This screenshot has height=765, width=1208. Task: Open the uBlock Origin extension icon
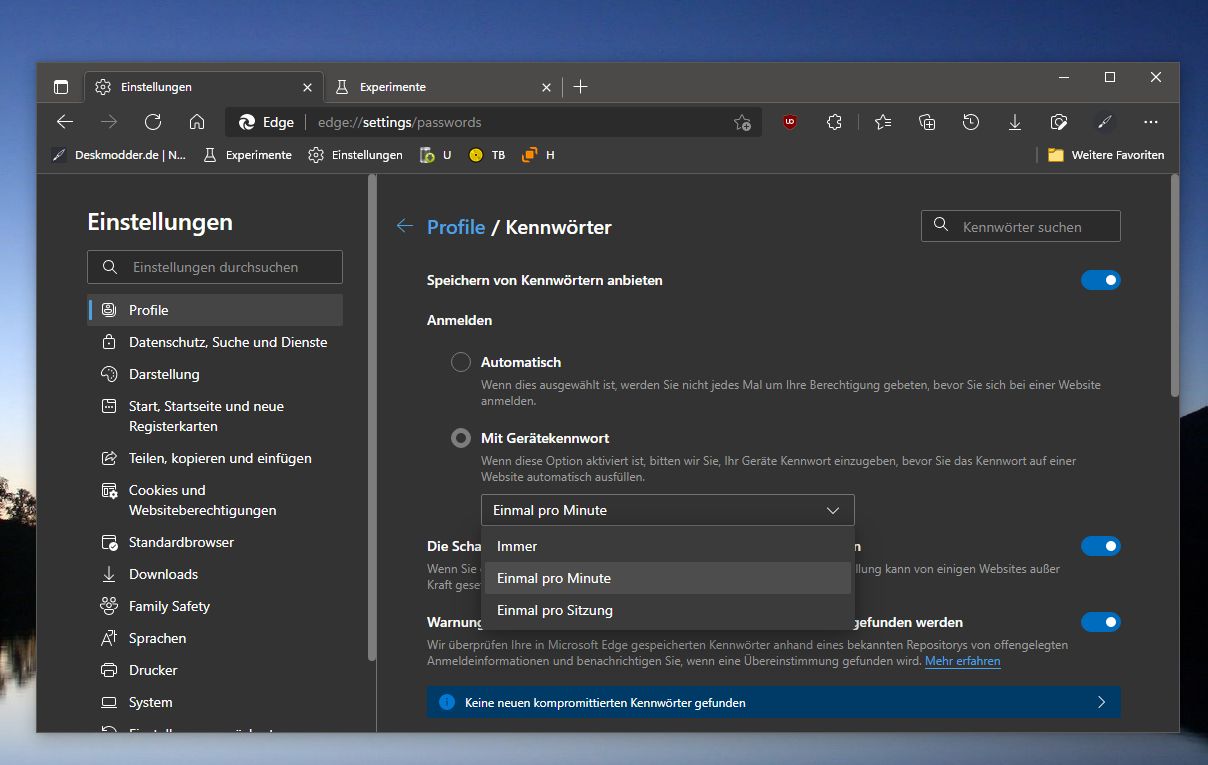tap(790, 122)
